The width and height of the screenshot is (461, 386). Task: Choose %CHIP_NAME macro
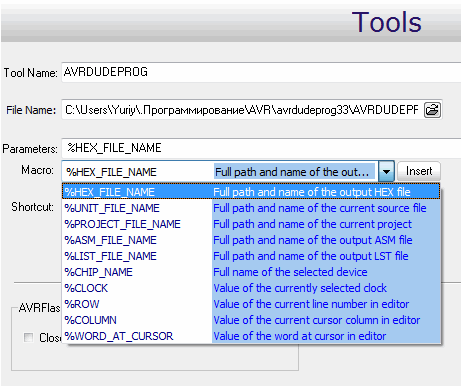coord(251,272)
